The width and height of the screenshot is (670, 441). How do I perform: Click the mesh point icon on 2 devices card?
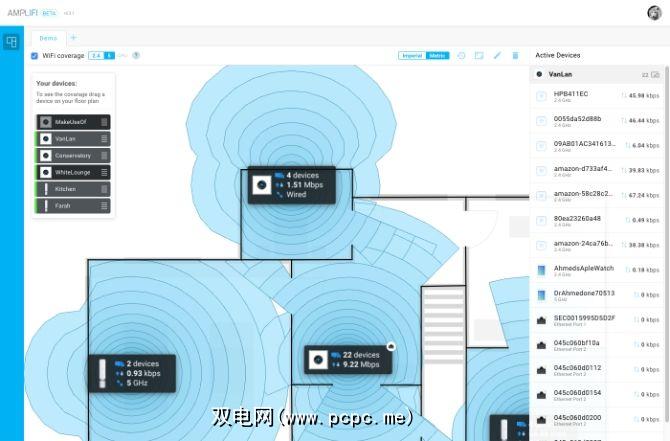point(102,373)
